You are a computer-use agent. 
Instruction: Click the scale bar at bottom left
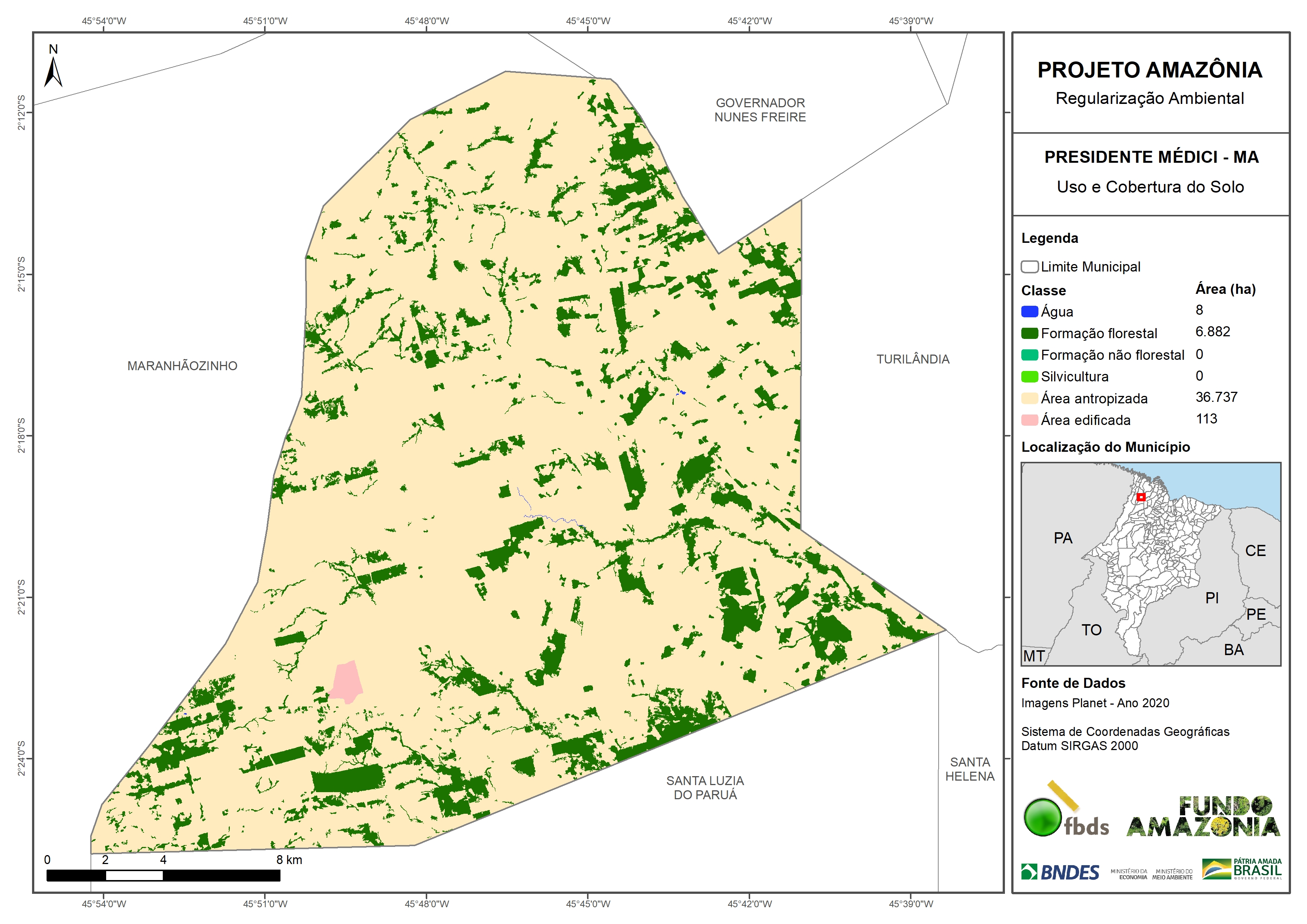(163, 875)
